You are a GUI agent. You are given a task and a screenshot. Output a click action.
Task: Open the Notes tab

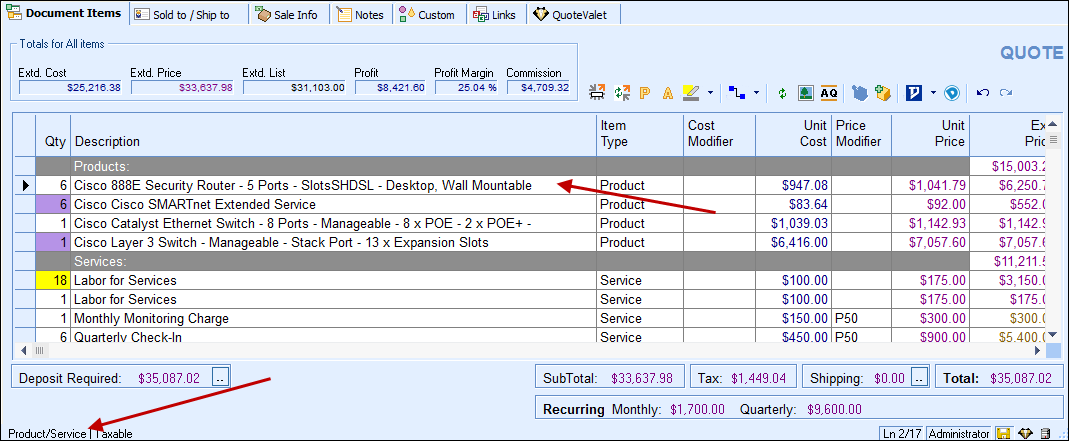[x=360, y=15]
